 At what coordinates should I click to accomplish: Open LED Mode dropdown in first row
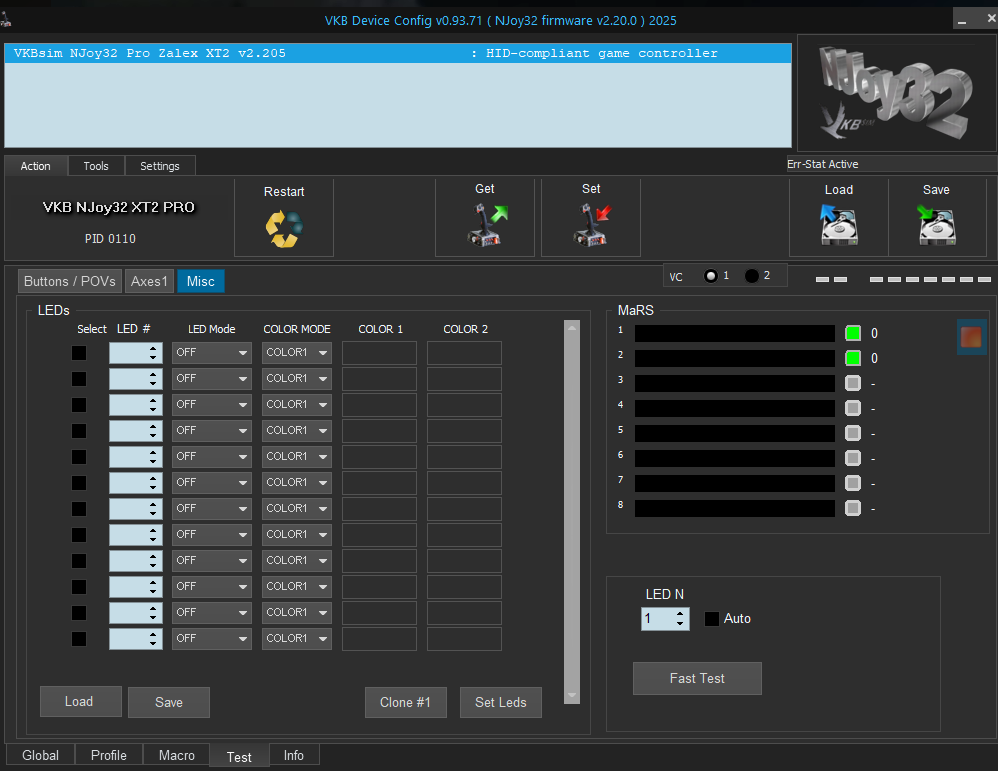pyautogui.click(x=211, y=353)
